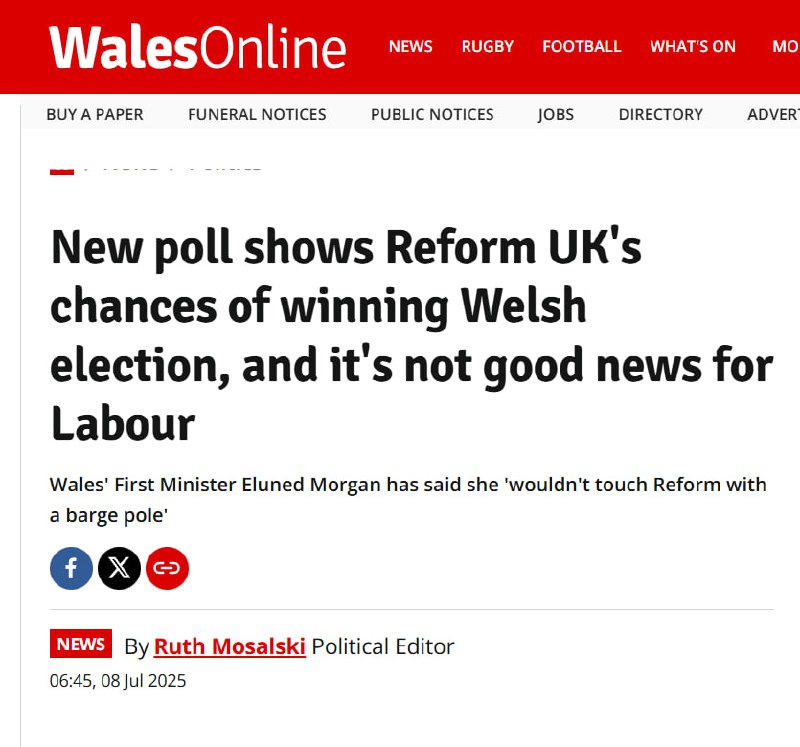View PUBLIC NOTICES page
Screen dimensions: 800x747
click(x=432, y=114)
